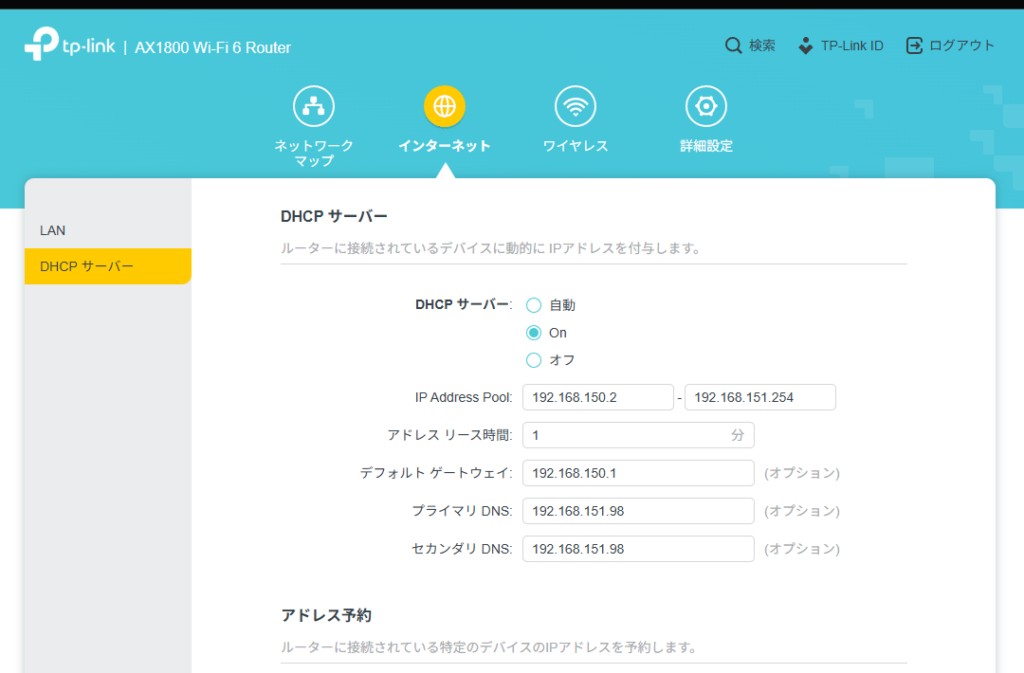Click the TP-Link ID person icon

click(x=803, y=45)
